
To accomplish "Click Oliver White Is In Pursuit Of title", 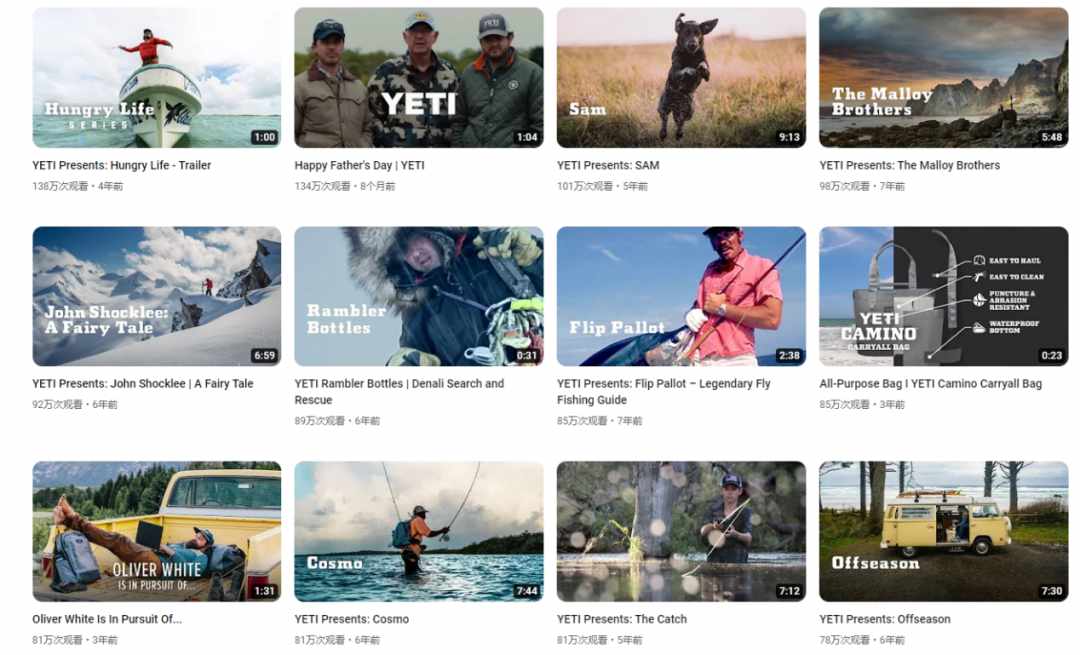I will pos(107,619).
